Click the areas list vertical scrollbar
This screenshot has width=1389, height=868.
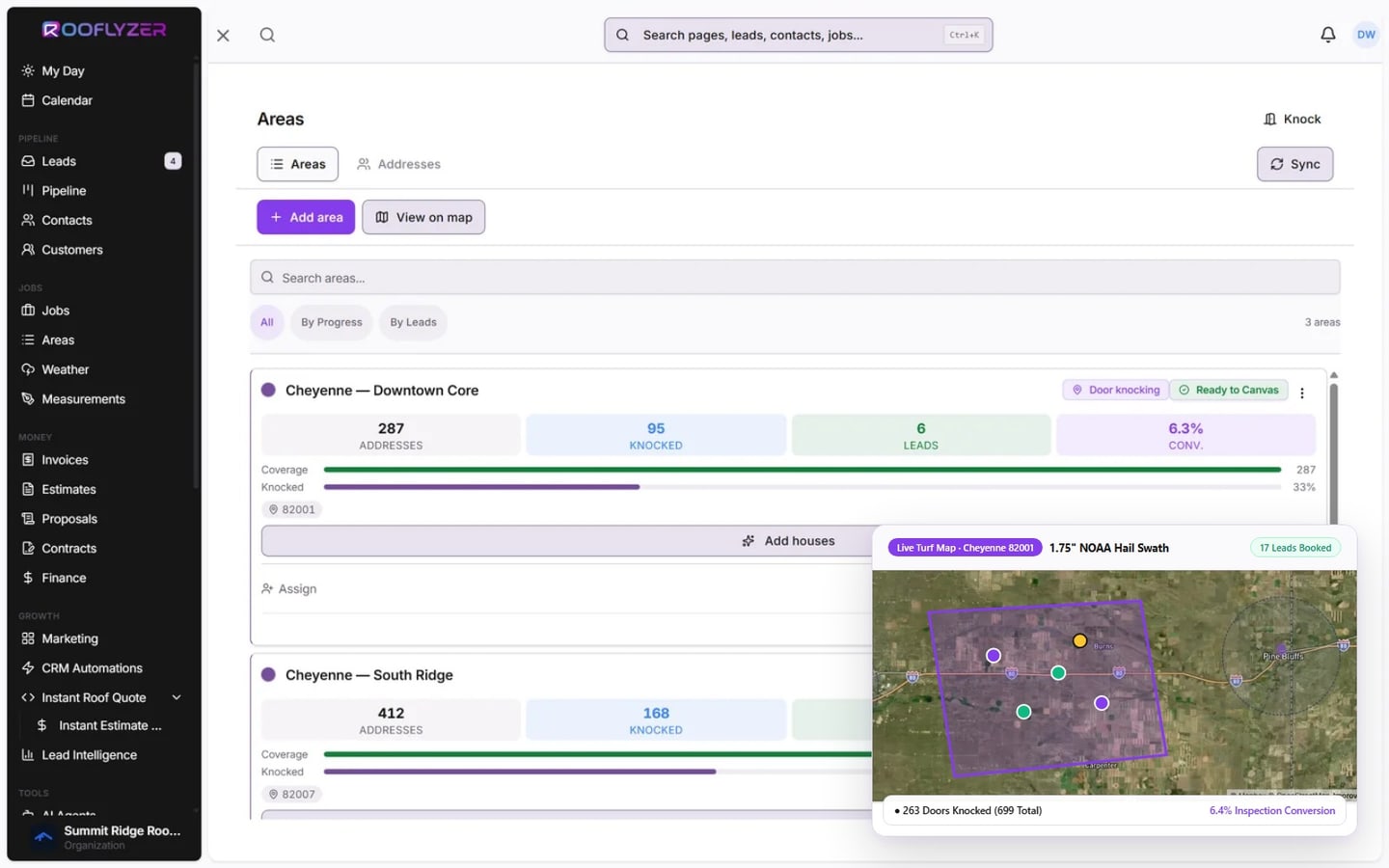(x=1334, y=453)
